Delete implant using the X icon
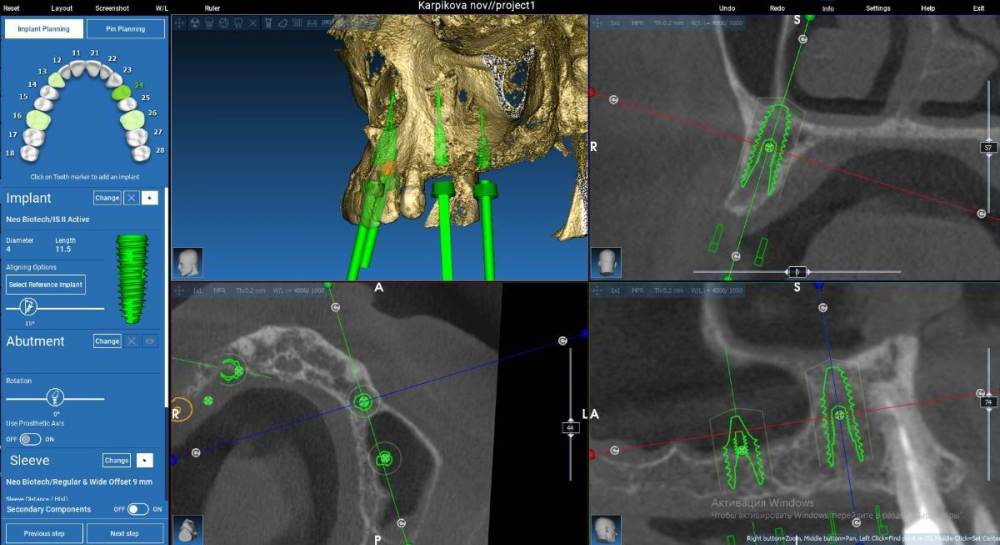Image resolution: width=1000 pixels, height=545 pixels. click(x=132, y=198)
